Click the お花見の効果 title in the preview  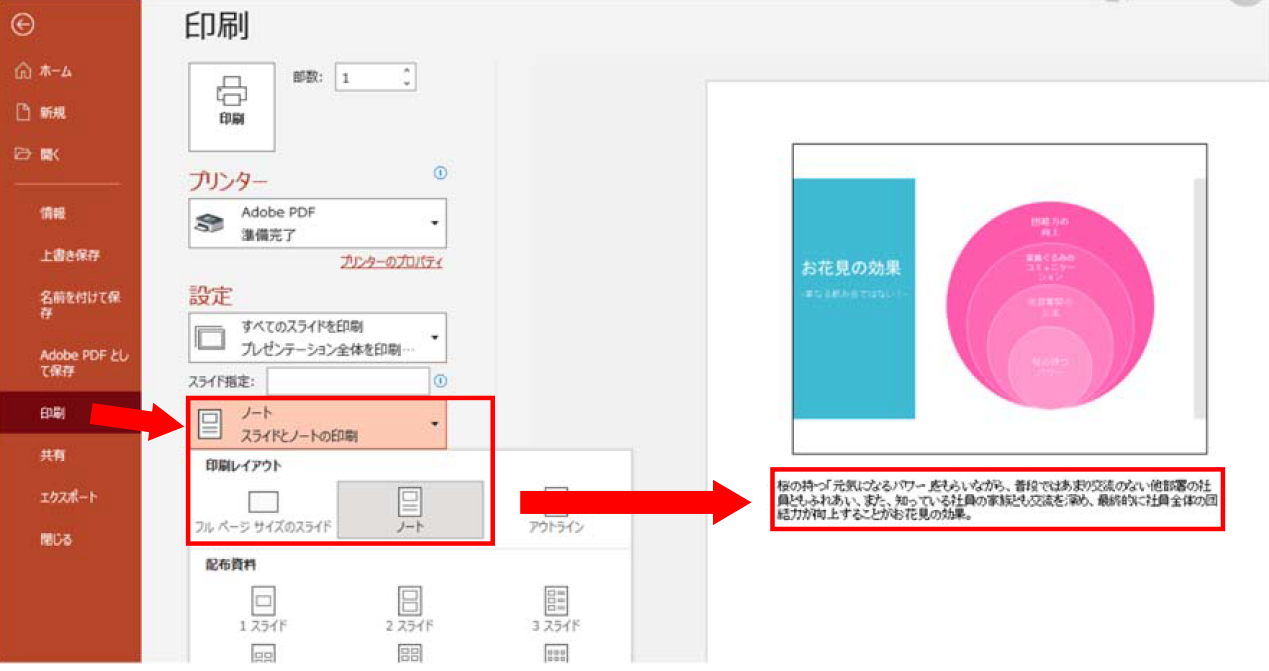(852, 268)
